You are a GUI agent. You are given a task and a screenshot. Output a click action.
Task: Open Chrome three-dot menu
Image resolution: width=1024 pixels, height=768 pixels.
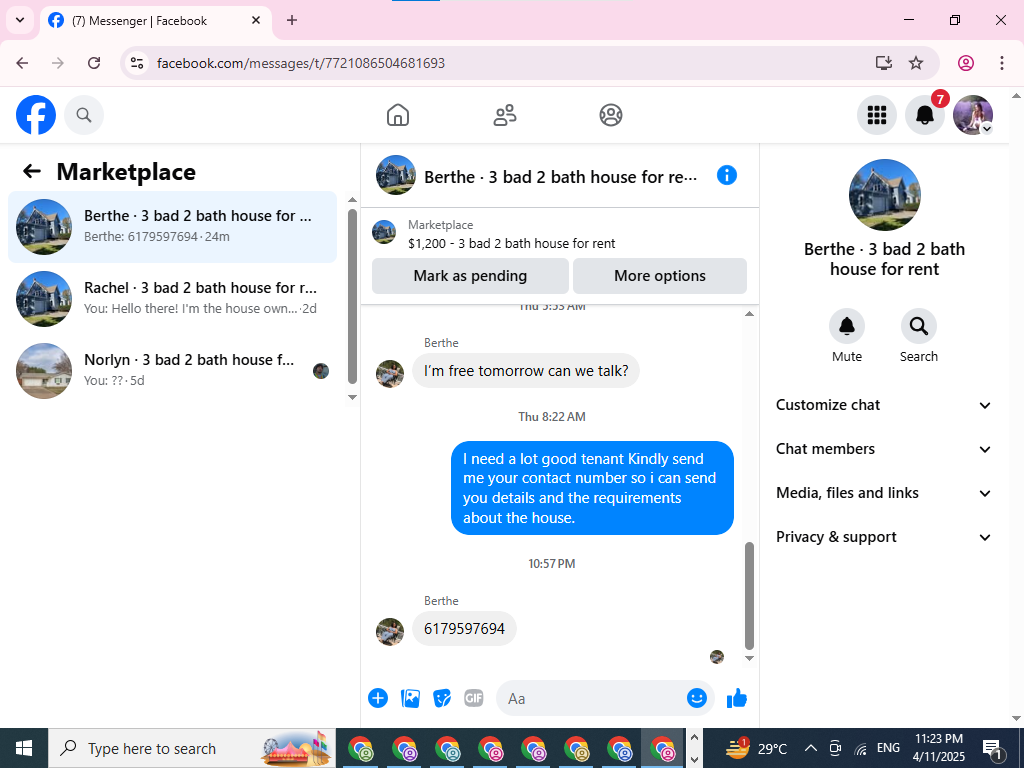click(x=1002, y=63)
